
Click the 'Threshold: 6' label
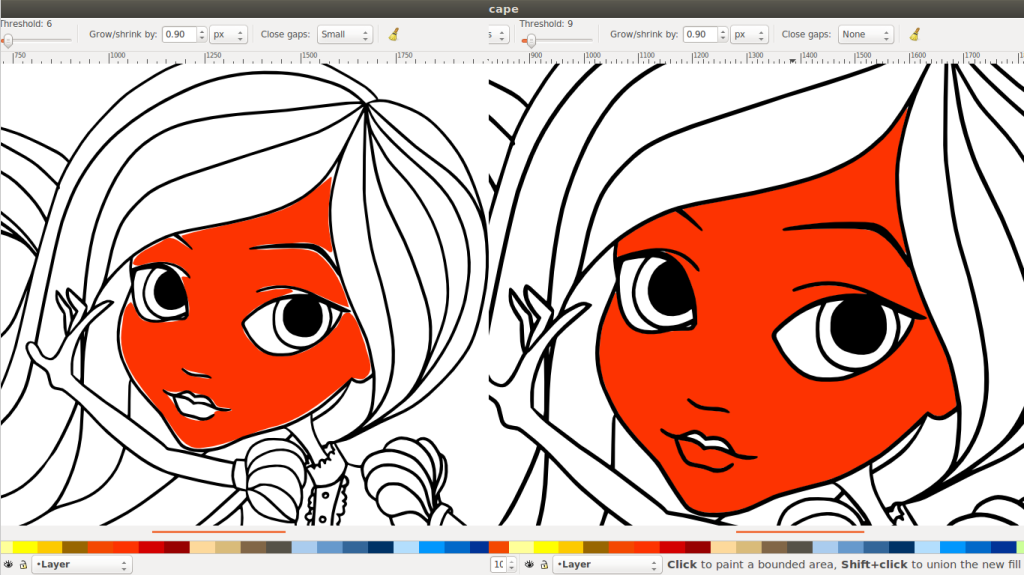tap(26, 24)
